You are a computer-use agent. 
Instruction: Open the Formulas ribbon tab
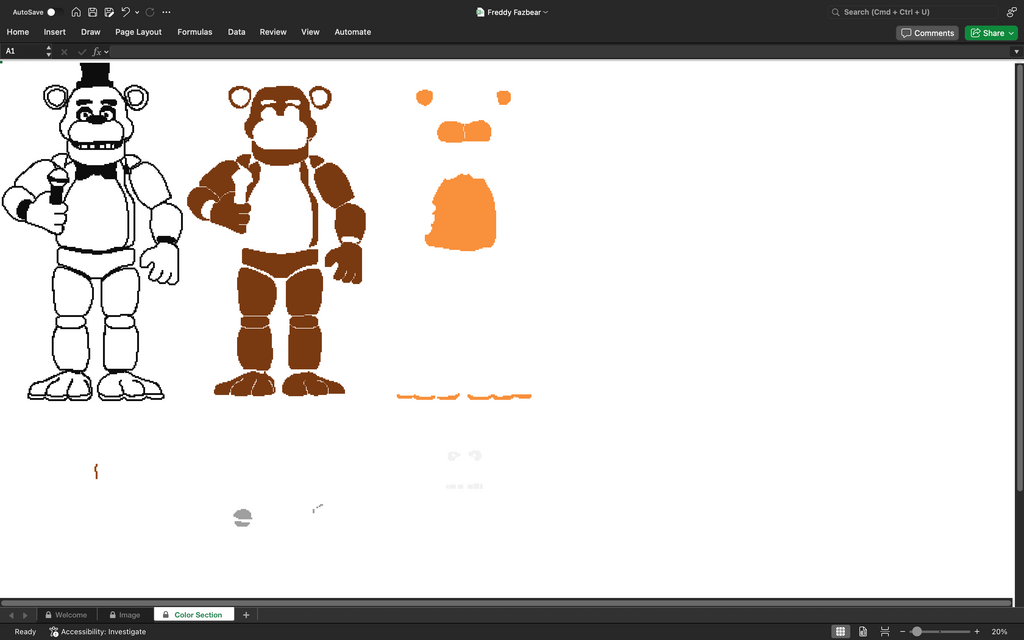coord(195,32)
